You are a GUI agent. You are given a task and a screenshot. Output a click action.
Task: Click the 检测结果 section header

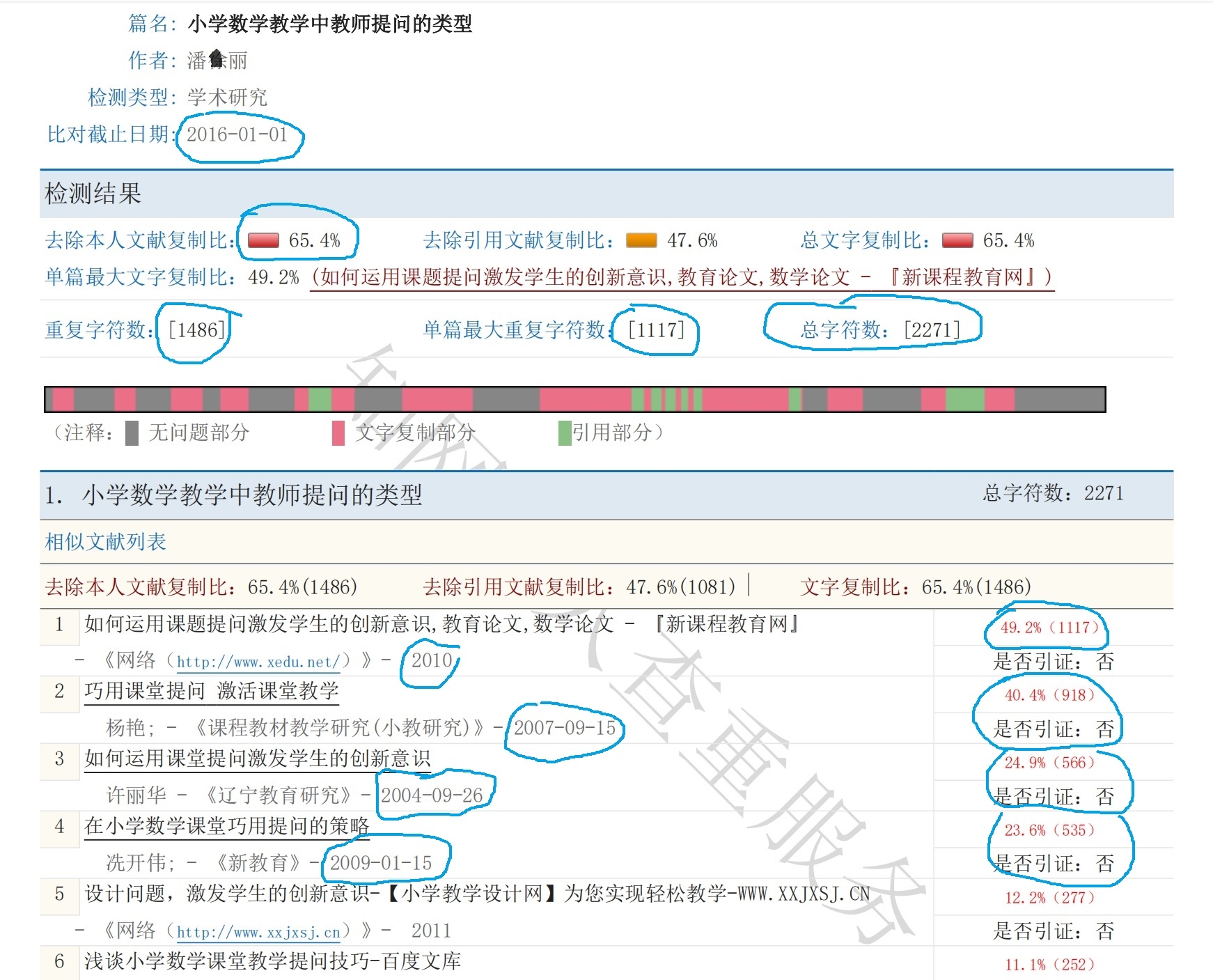(x=93, y=194)
